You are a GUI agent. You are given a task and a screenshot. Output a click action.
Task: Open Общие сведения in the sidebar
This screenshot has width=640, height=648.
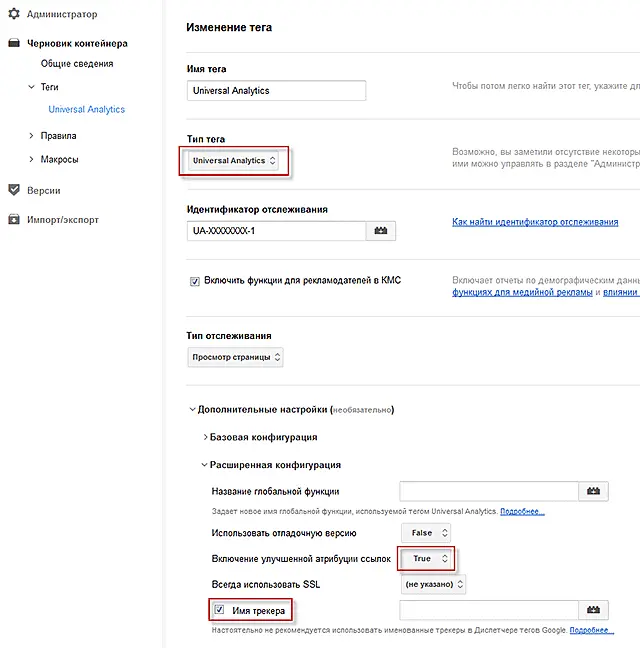(77, 64)
